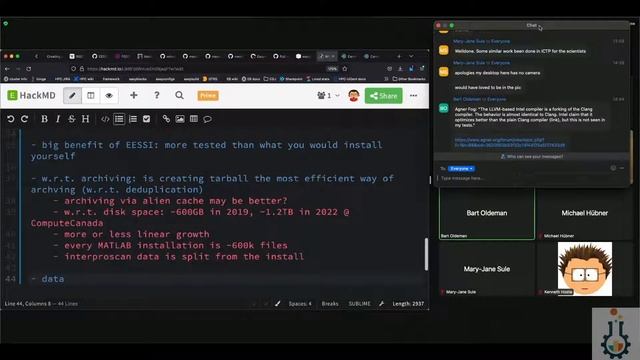Click the orange Prime badge

click(x=208, y=96)
